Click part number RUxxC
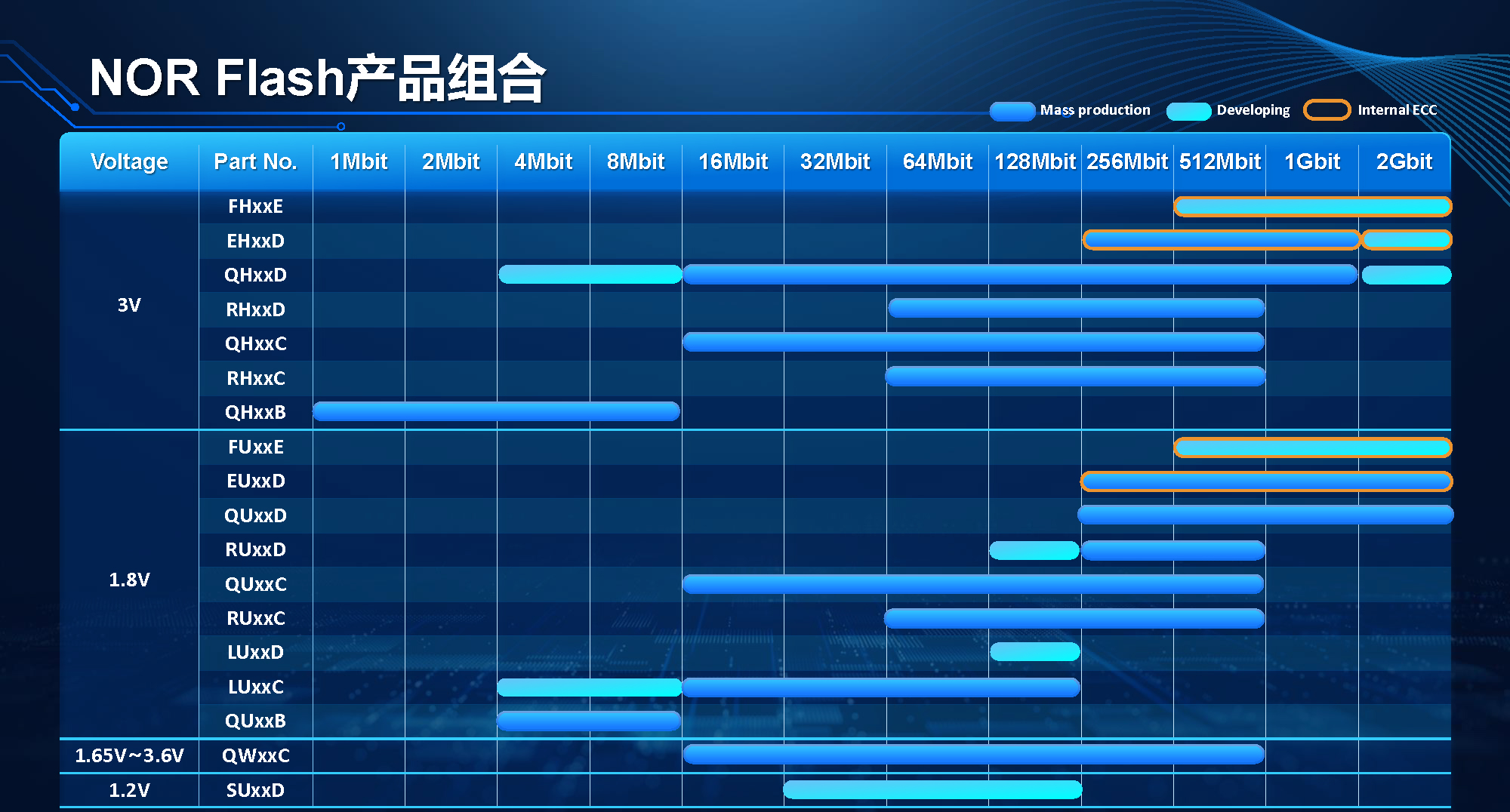 click(x=255, y=618)
